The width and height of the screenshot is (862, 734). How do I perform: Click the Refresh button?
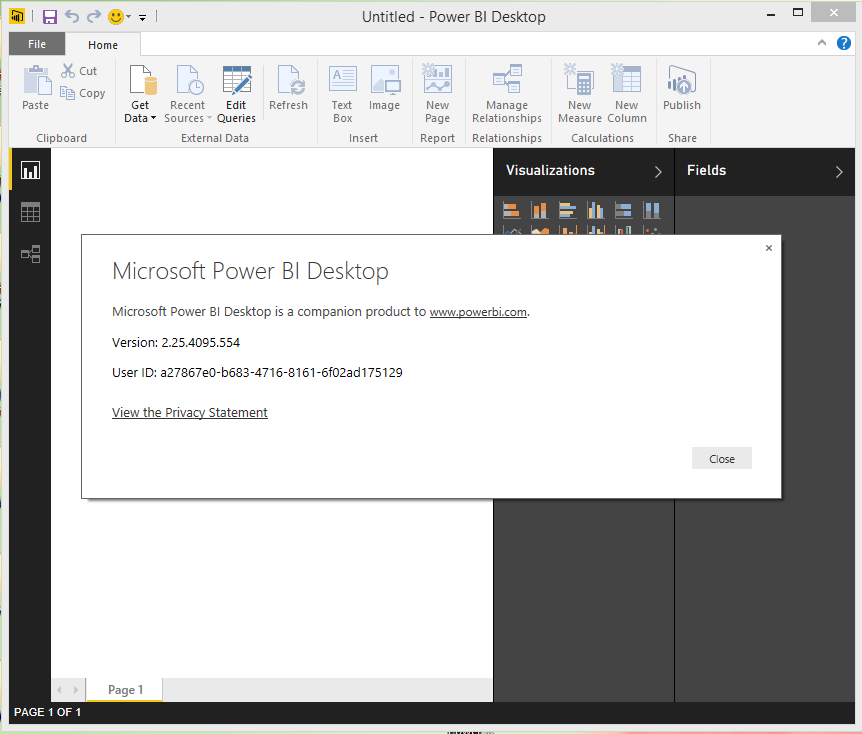(288, 88)
